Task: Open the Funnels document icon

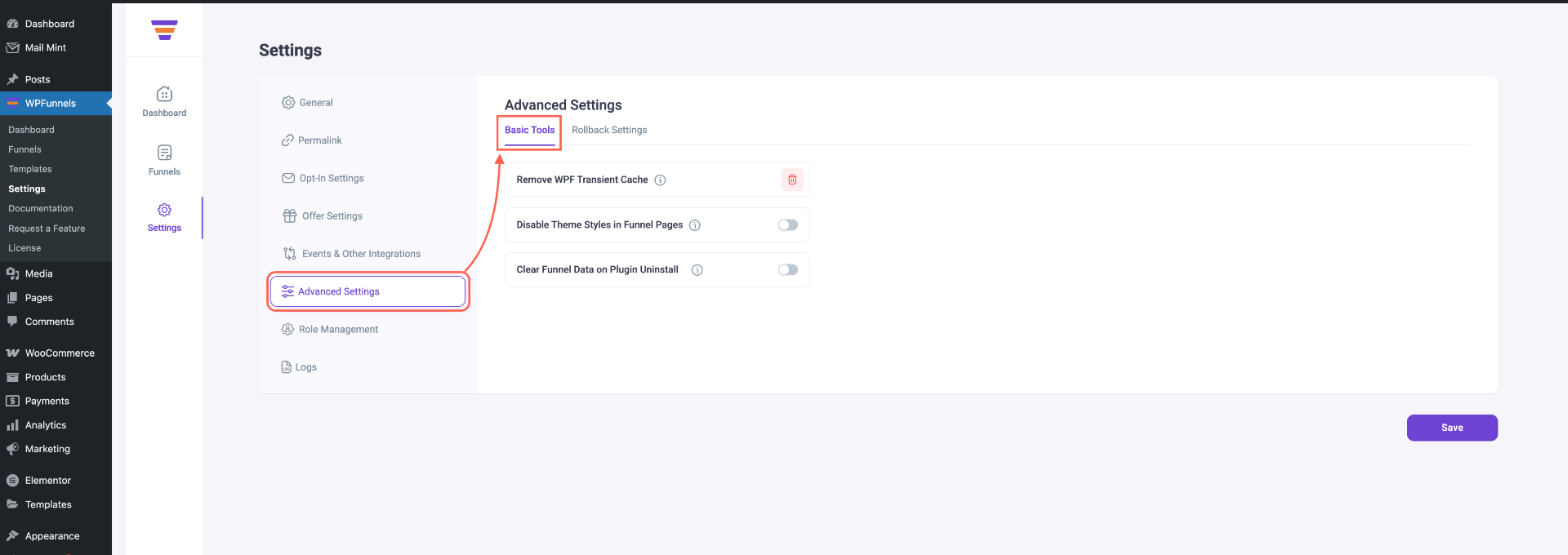Action: click(164, 153)
